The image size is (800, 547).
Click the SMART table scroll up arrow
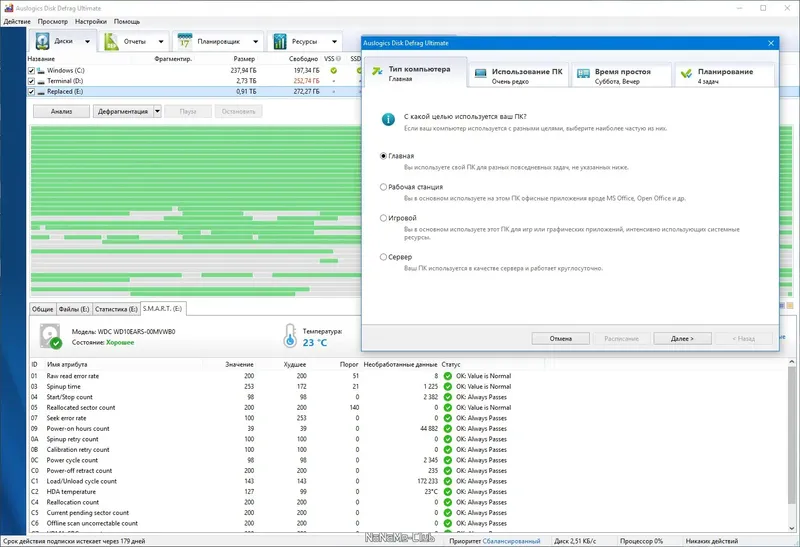click(x=792, y=362)
